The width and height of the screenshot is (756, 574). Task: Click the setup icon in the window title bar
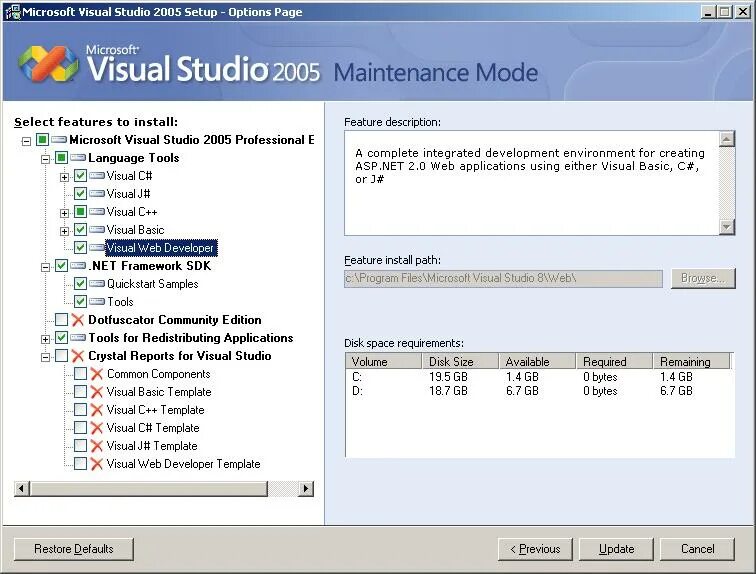13,12
